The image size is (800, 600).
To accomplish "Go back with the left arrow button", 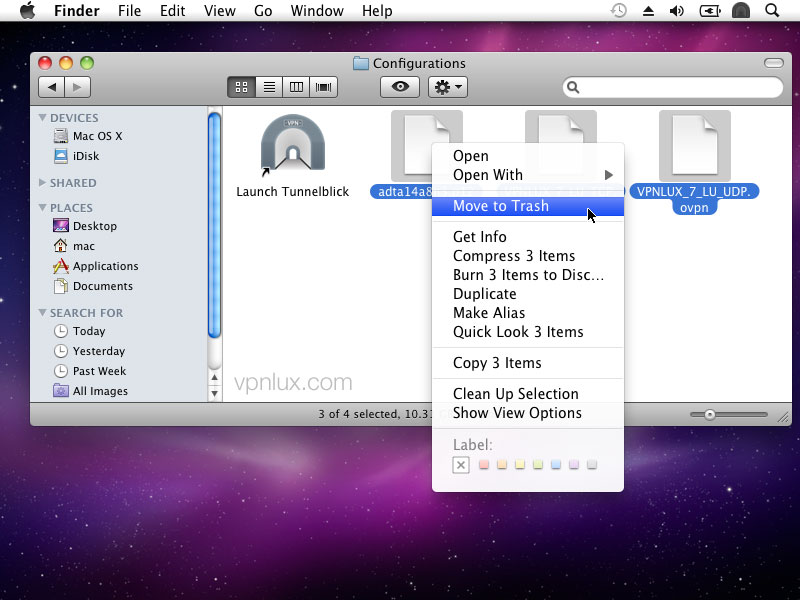I will (x=52, y=87).
